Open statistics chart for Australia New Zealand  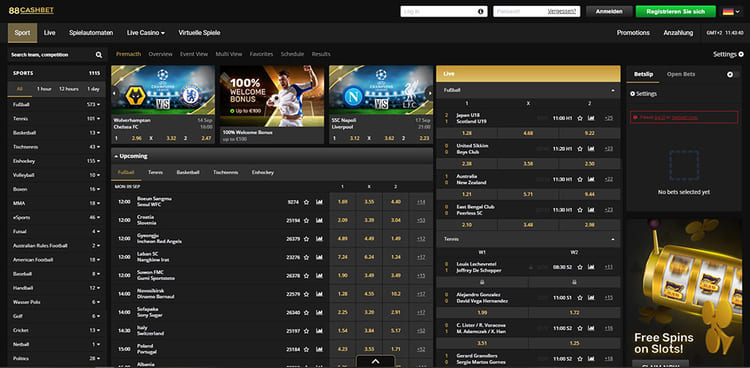click(x=591, y=179)
